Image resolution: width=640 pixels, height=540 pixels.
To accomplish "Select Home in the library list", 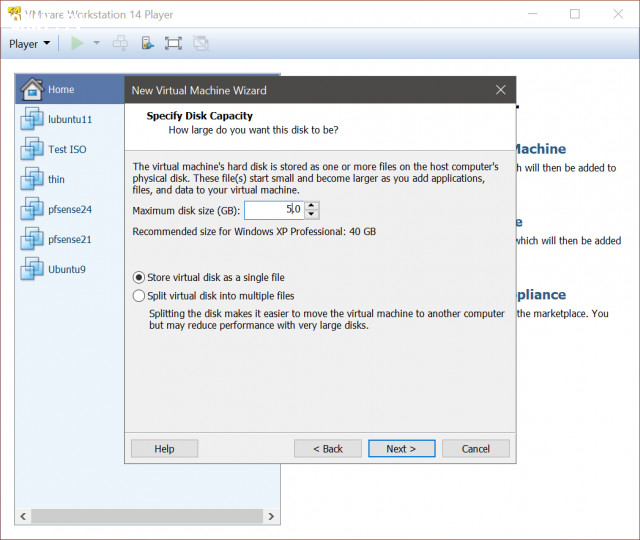I will tap(69, 89).
